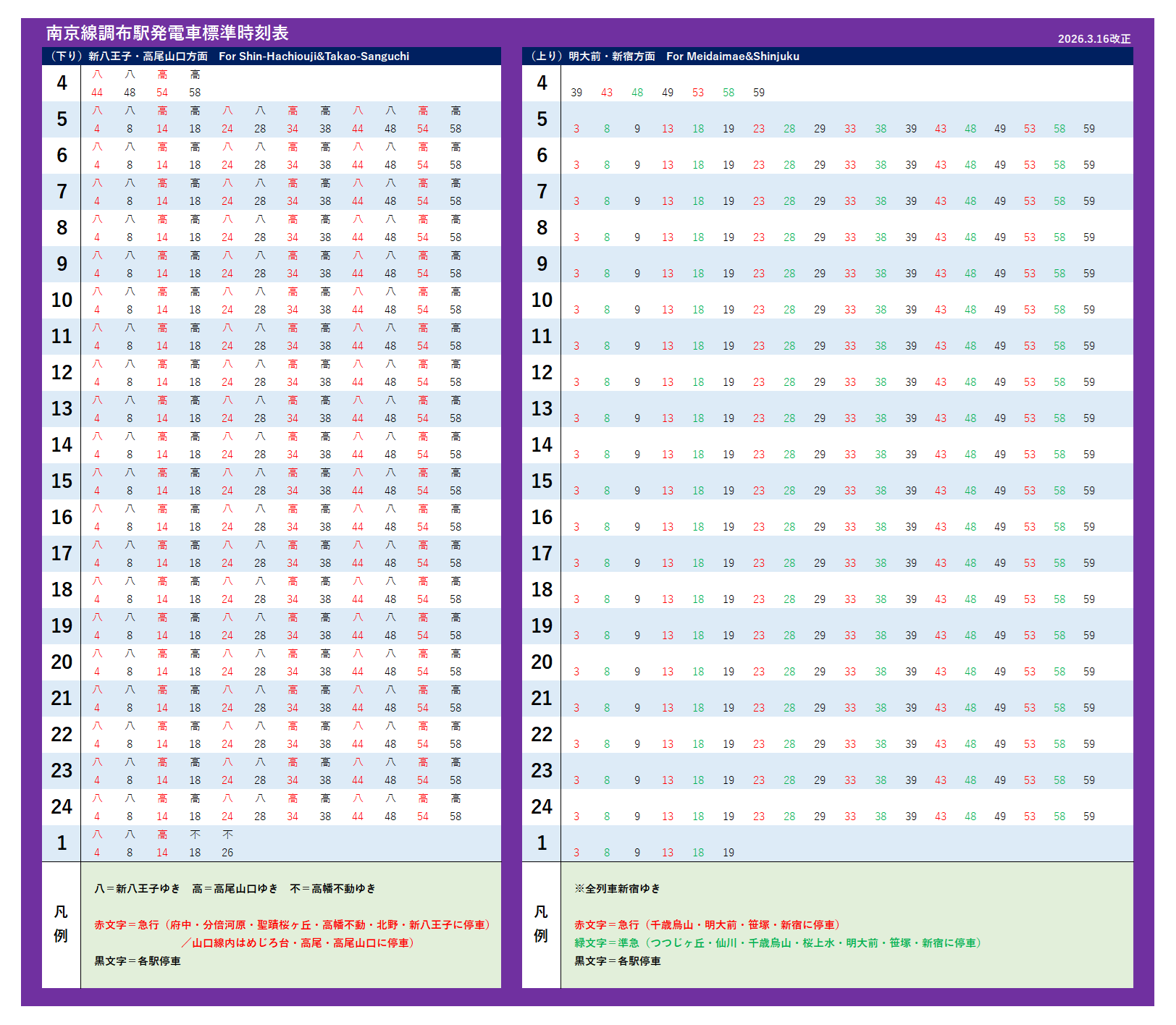Select the 凡例 label in the upbound table
1176x1025 pixels.
click(x=541, y=924)
